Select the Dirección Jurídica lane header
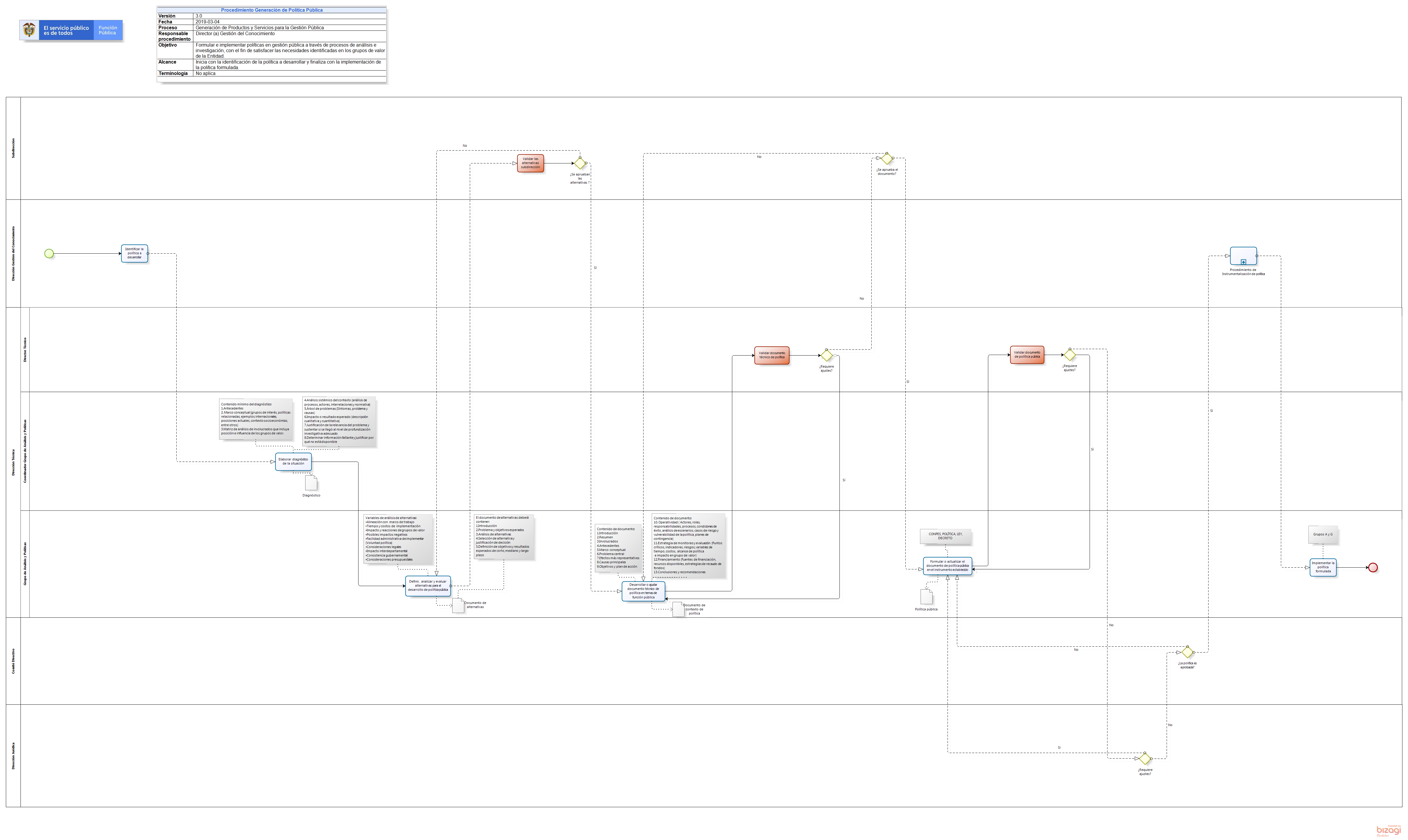 point(13,756)
